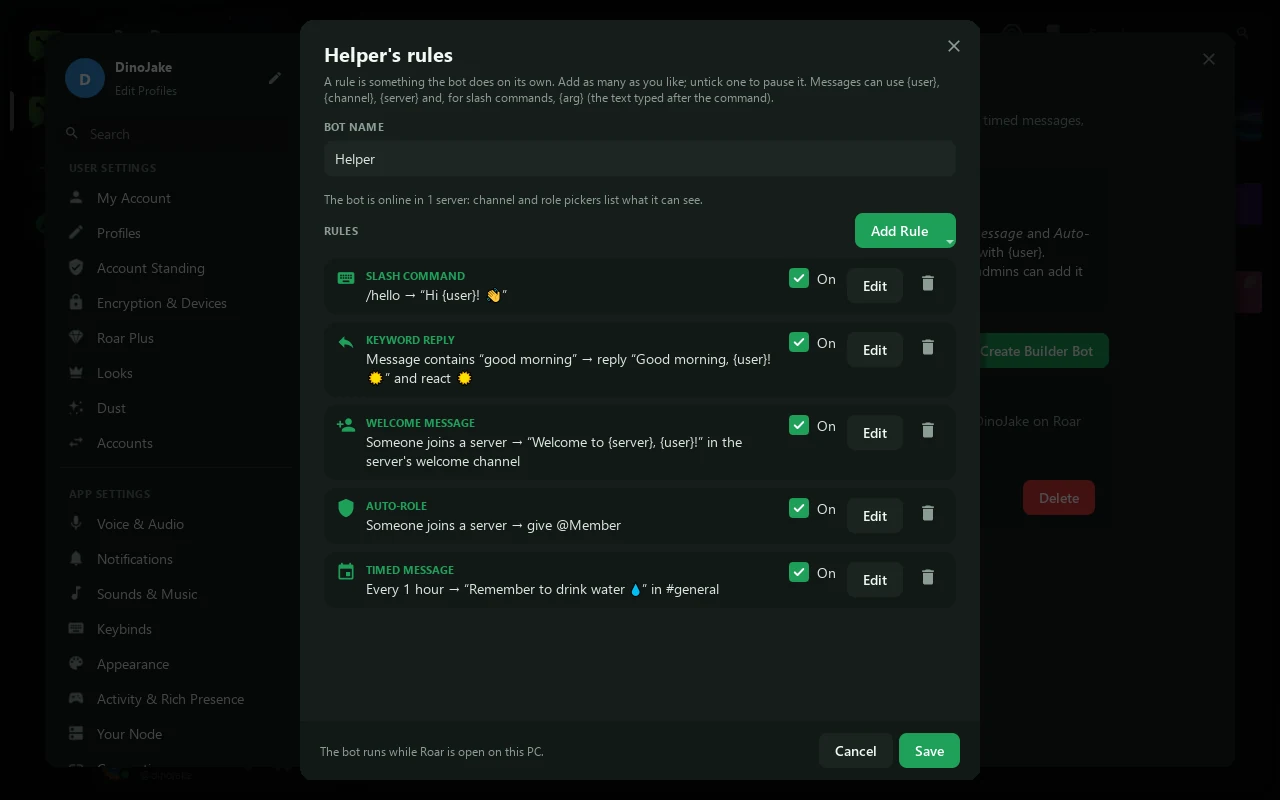
Task: Click the Keyword Reply arrow icon
Action: pos(346,342)
